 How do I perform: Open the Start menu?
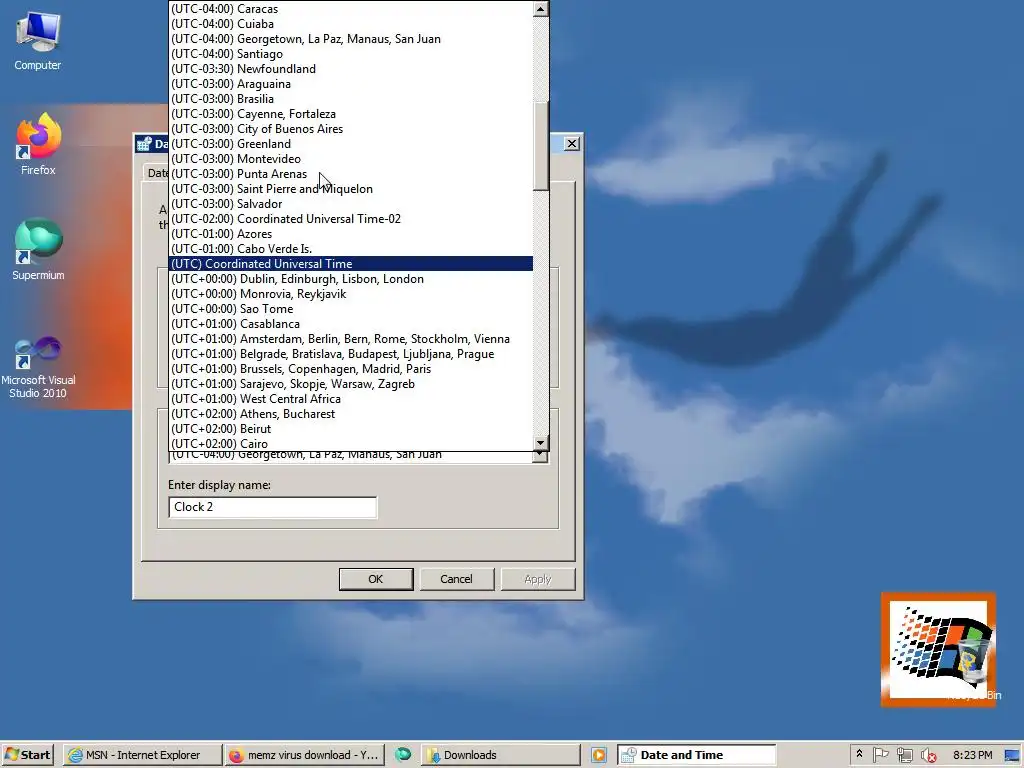click(28, 755)
